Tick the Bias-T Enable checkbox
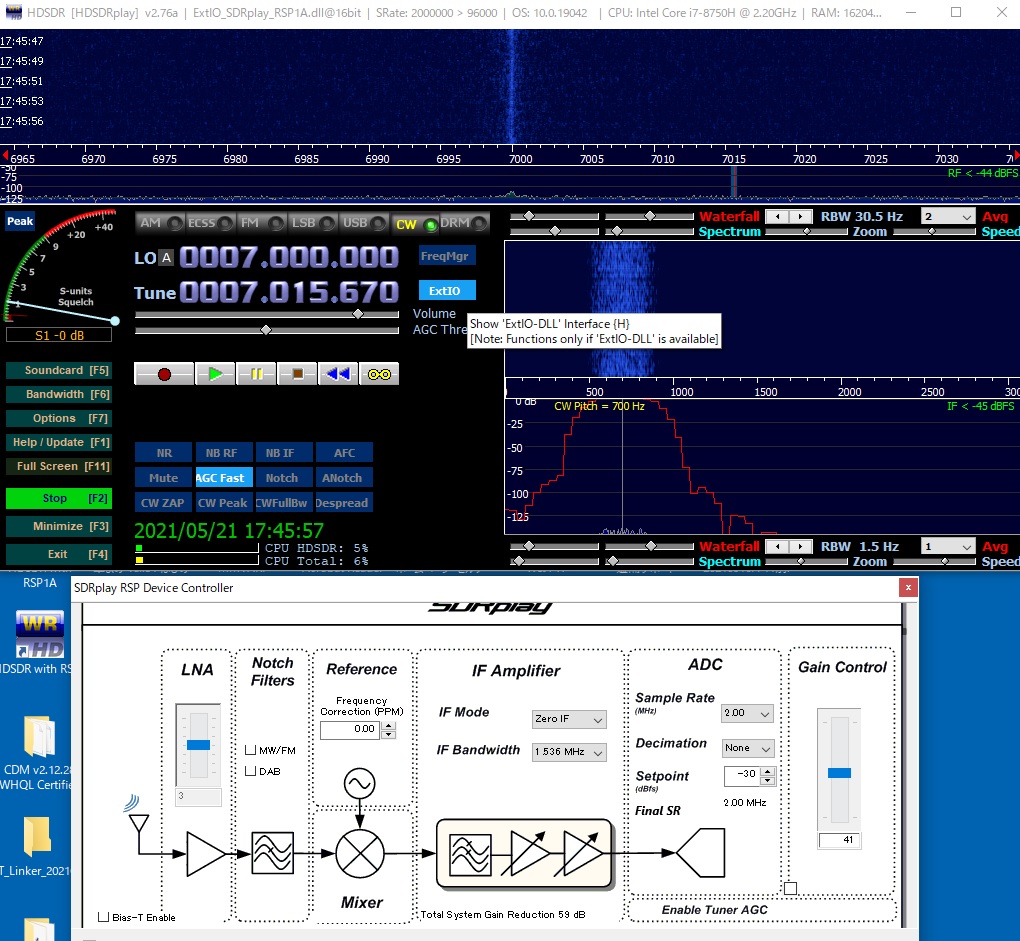Viewport: 1020px width, 941px height. (x=103, y=917)
